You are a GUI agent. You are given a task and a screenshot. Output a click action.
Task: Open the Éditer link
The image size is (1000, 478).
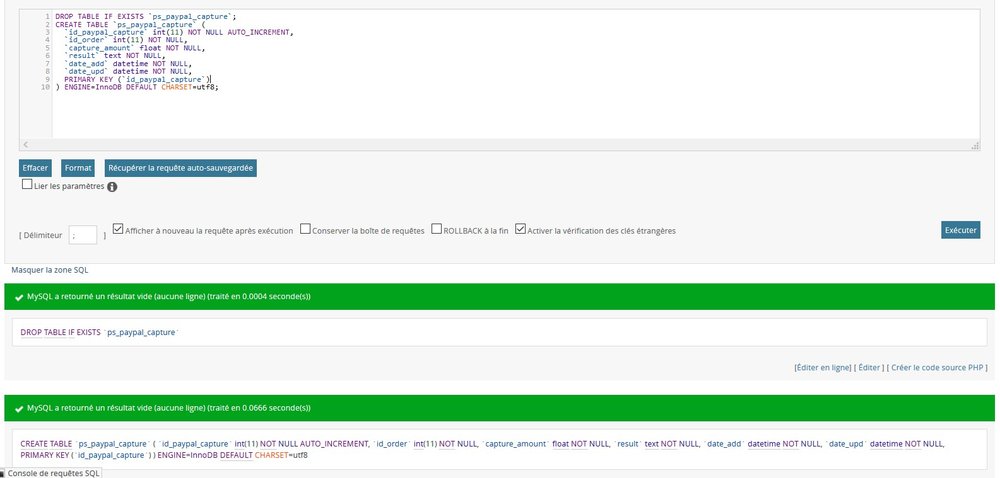pyautogui.click(x=869, y=368)
